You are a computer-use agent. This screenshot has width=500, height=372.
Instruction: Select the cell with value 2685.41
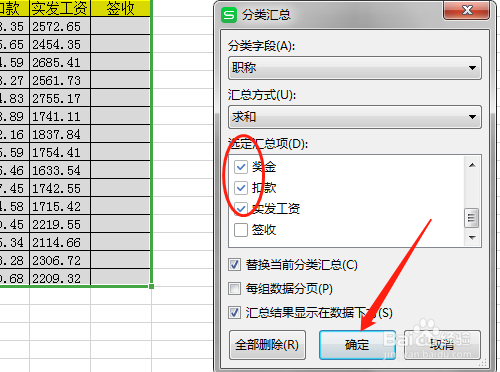[60, 62]
